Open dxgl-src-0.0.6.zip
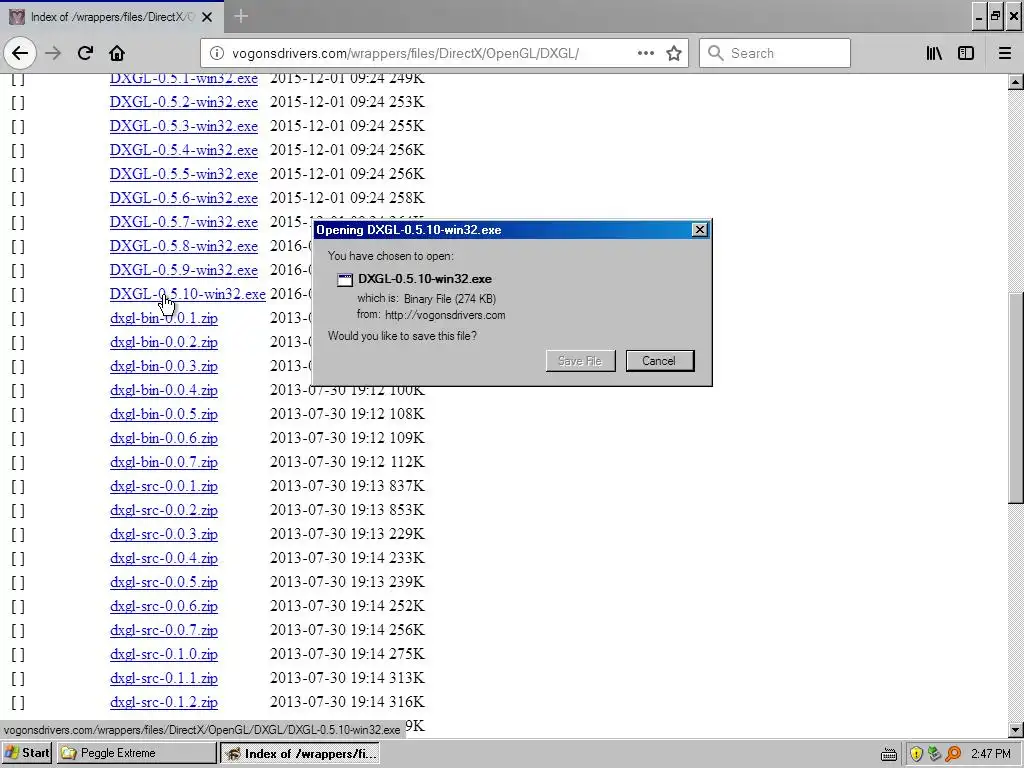The image size is (1024, 768). 164,606
